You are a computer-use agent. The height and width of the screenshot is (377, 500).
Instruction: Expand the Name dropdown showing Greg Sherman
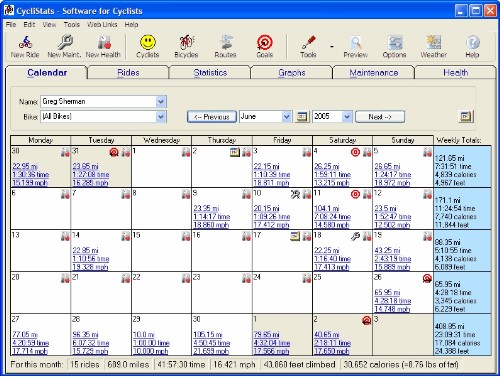[161, 101]
